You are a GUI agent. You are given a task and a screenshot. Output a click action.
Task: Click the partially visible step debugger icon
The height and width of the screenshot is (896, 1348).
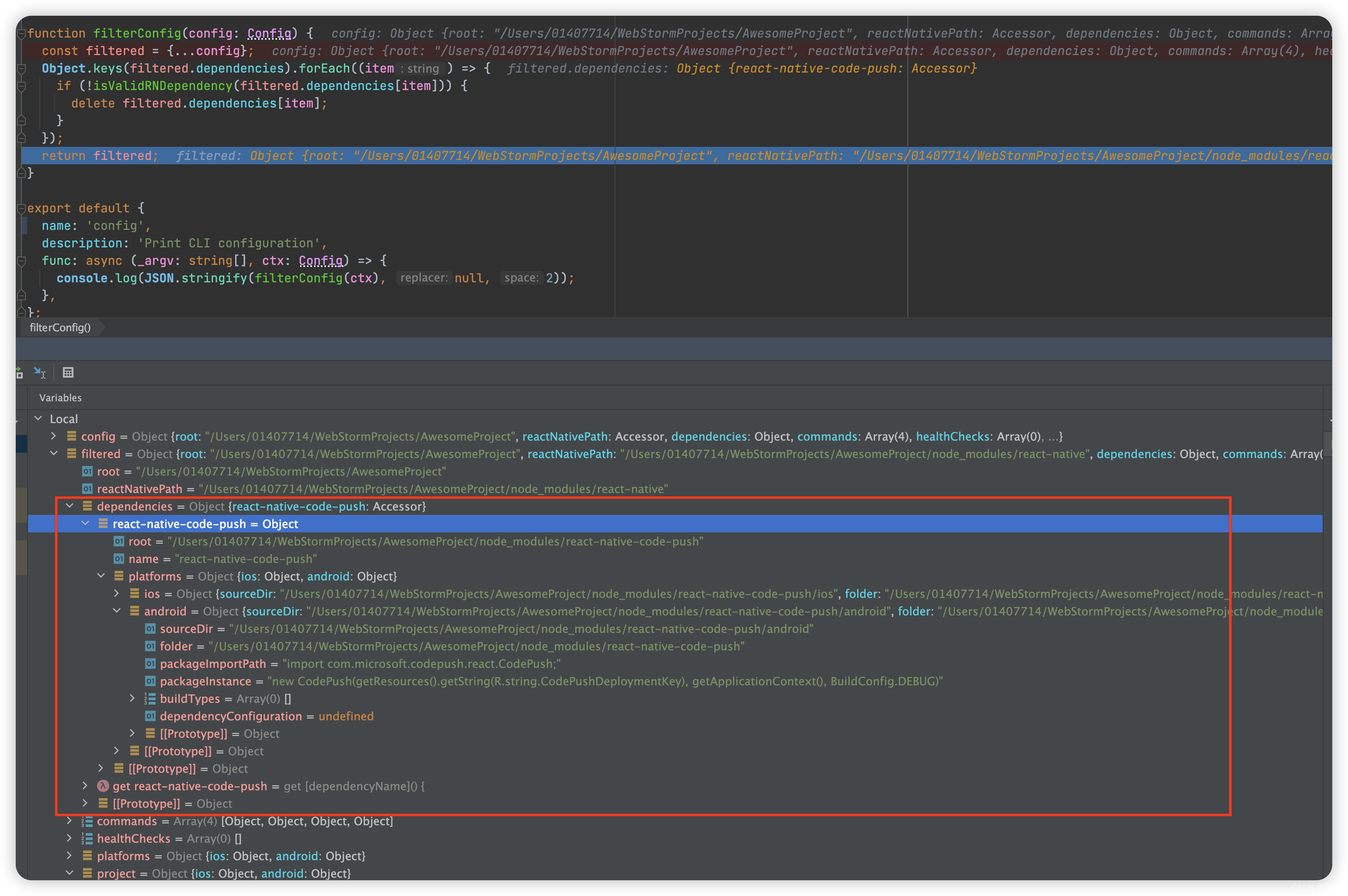coord(19,372)
